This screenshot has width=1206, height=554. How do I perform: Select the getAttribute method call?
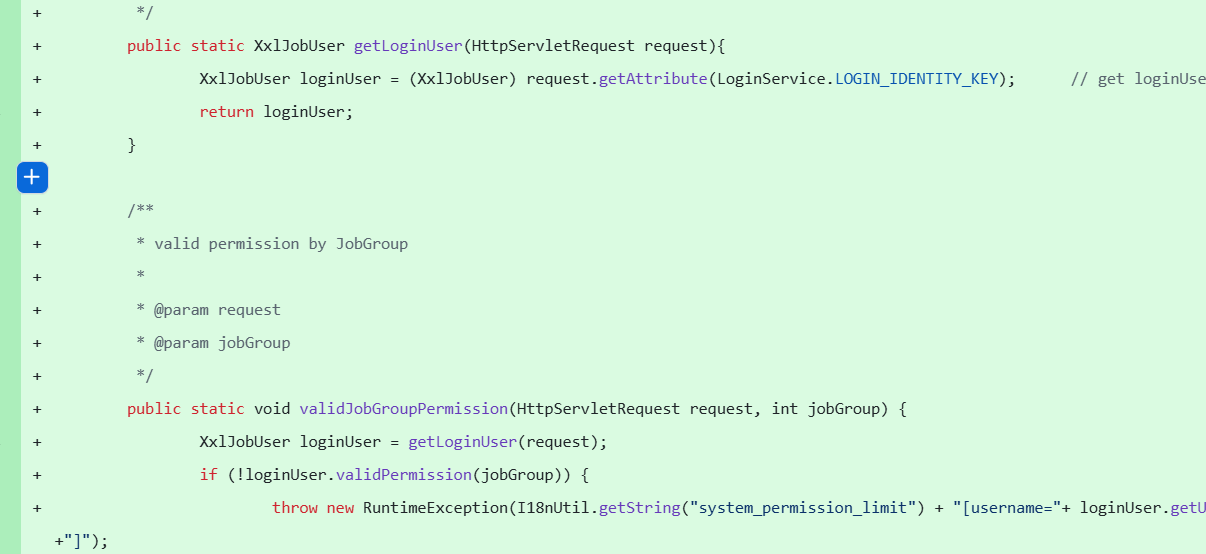pos(652,79)
